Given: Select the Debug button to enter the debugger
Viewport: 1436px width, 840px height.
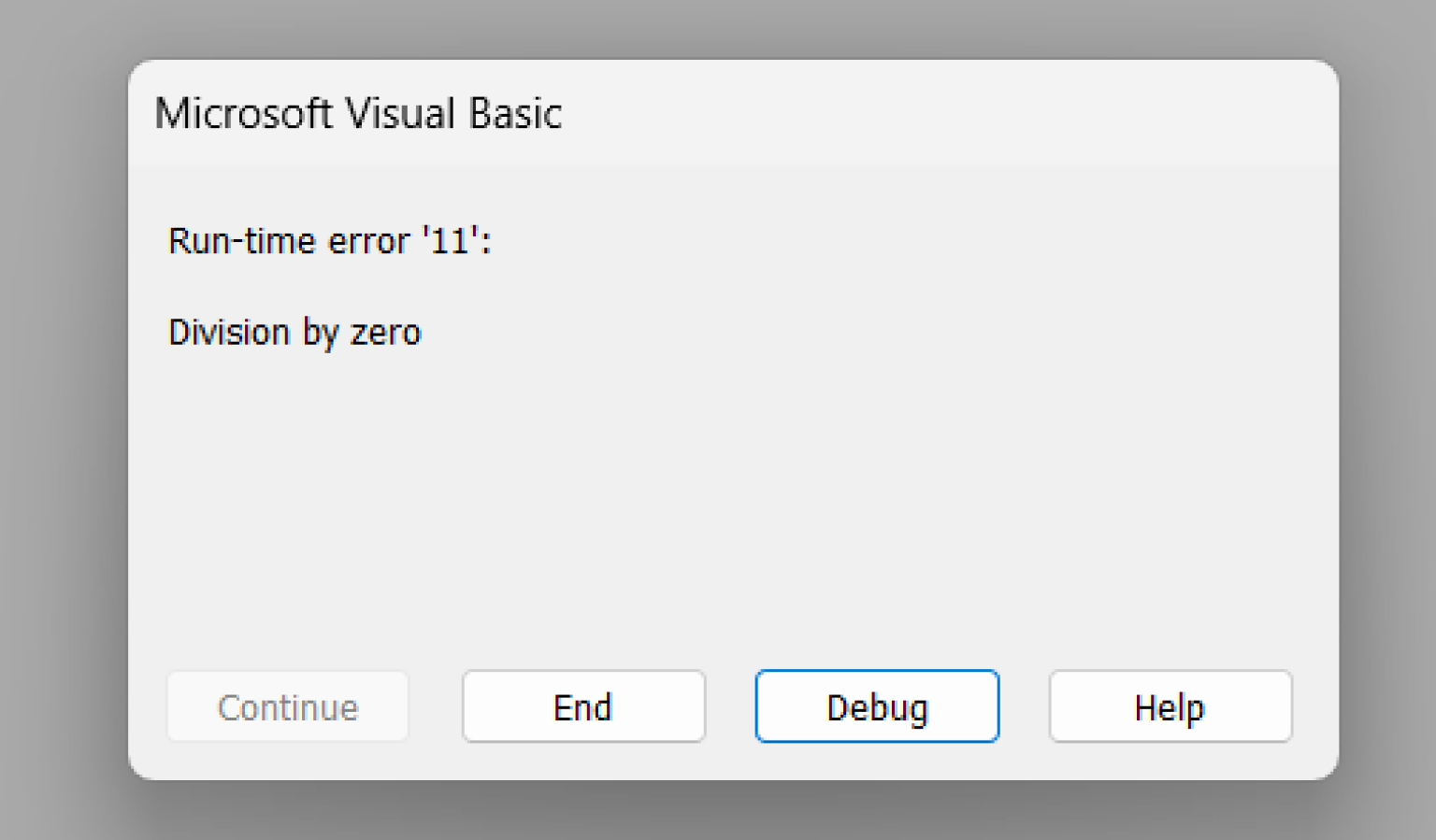Looking at the screenshot, I should click(876, 706).
